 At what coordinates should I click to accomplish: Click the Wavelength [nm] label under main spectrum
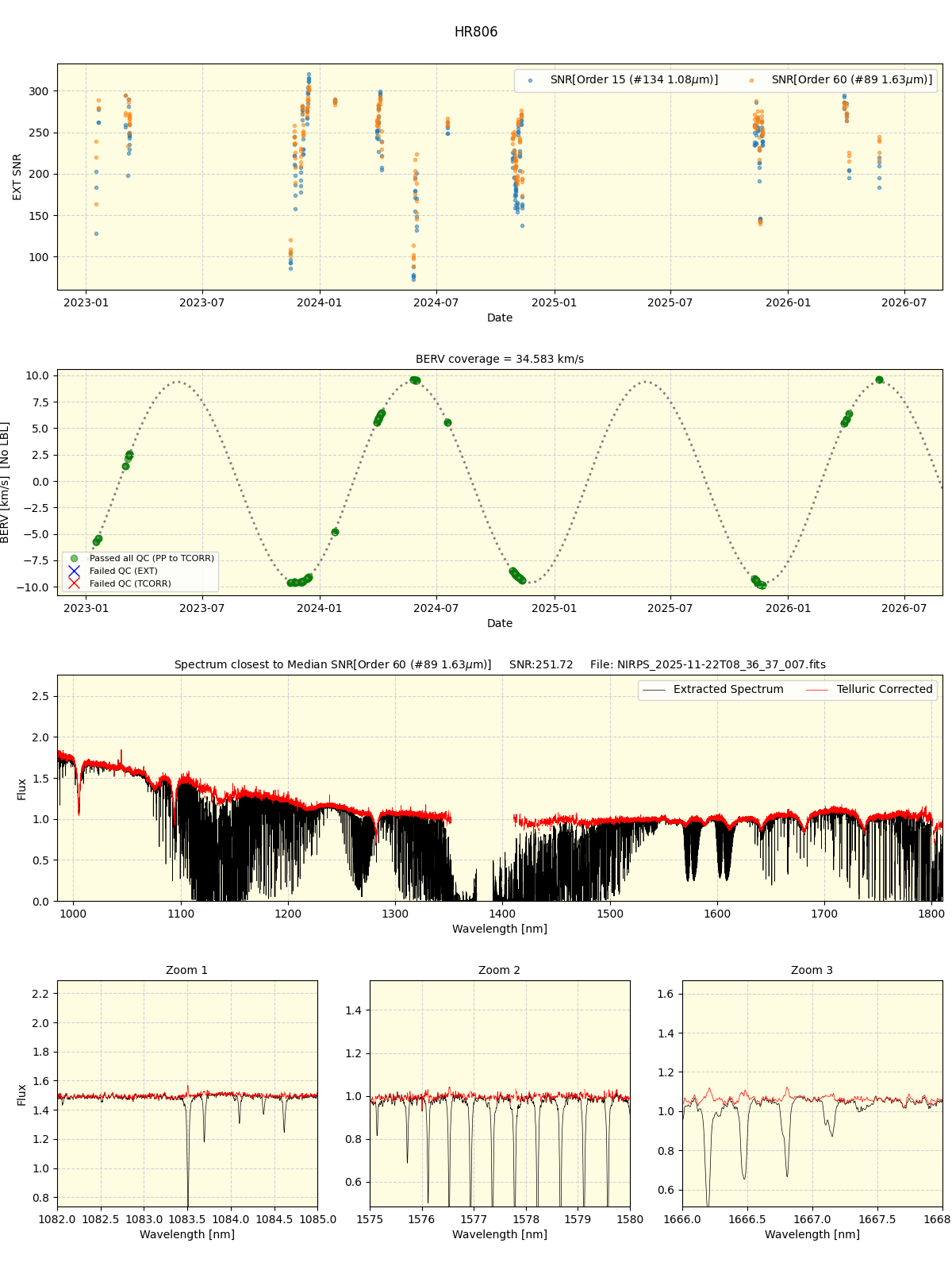500,929
